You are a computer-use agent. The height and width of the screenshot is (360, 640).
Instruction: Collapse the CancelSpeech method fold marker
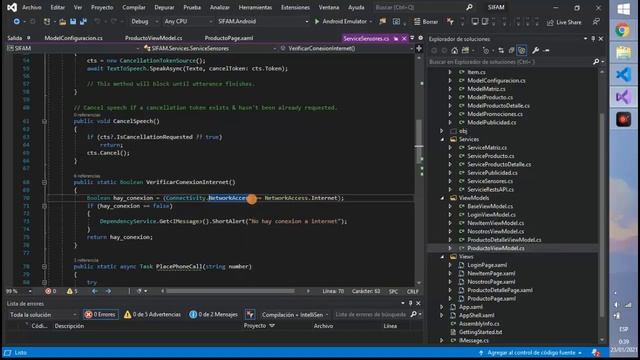coord(44,121)
